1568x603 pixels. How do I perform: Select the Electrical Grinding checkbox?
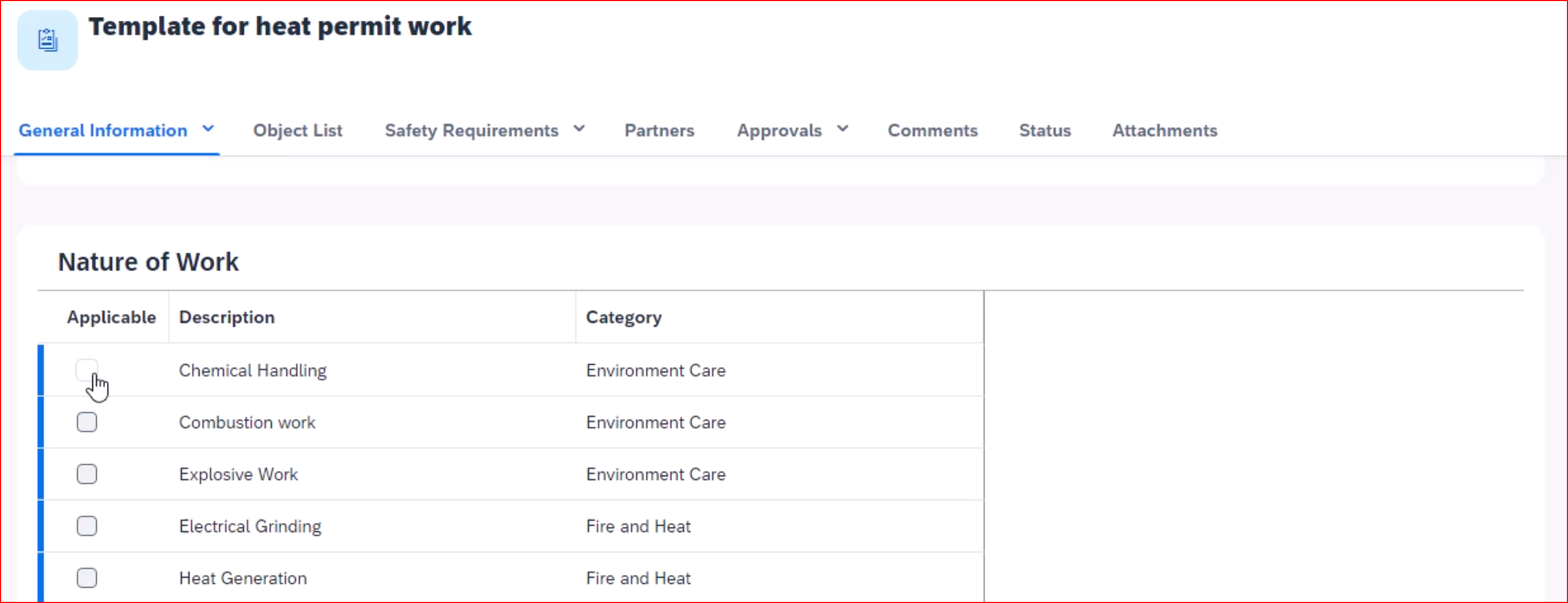point(87,526)
